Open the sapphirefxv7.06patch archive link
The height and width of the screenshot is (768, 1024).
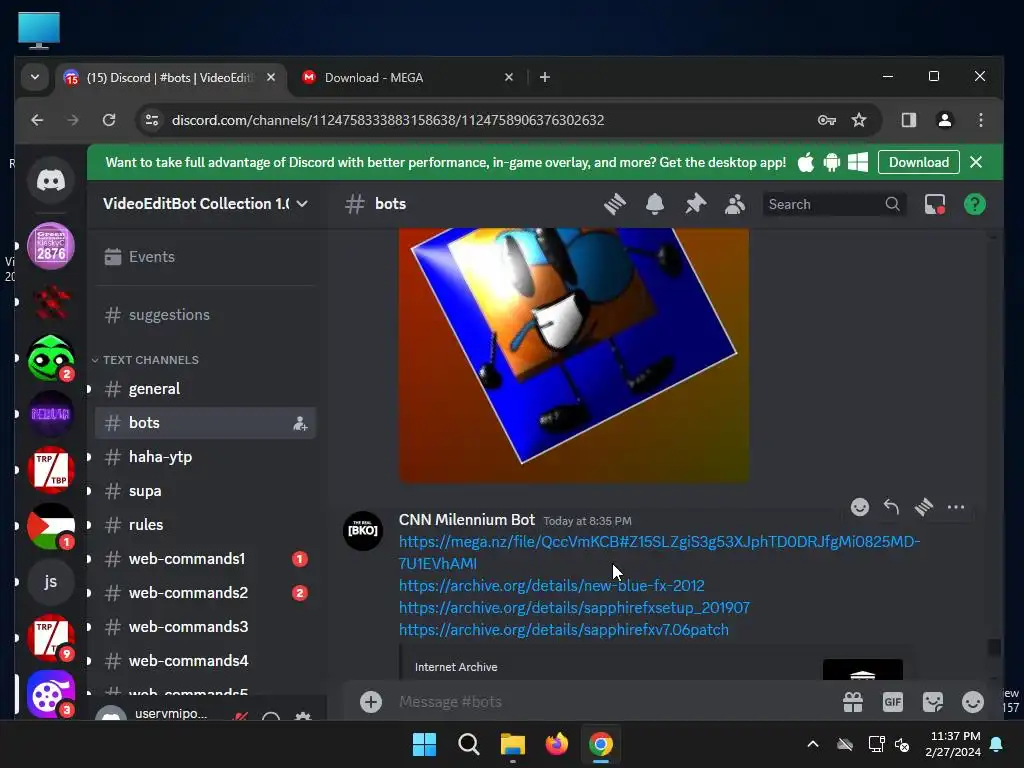click(564, 630)
